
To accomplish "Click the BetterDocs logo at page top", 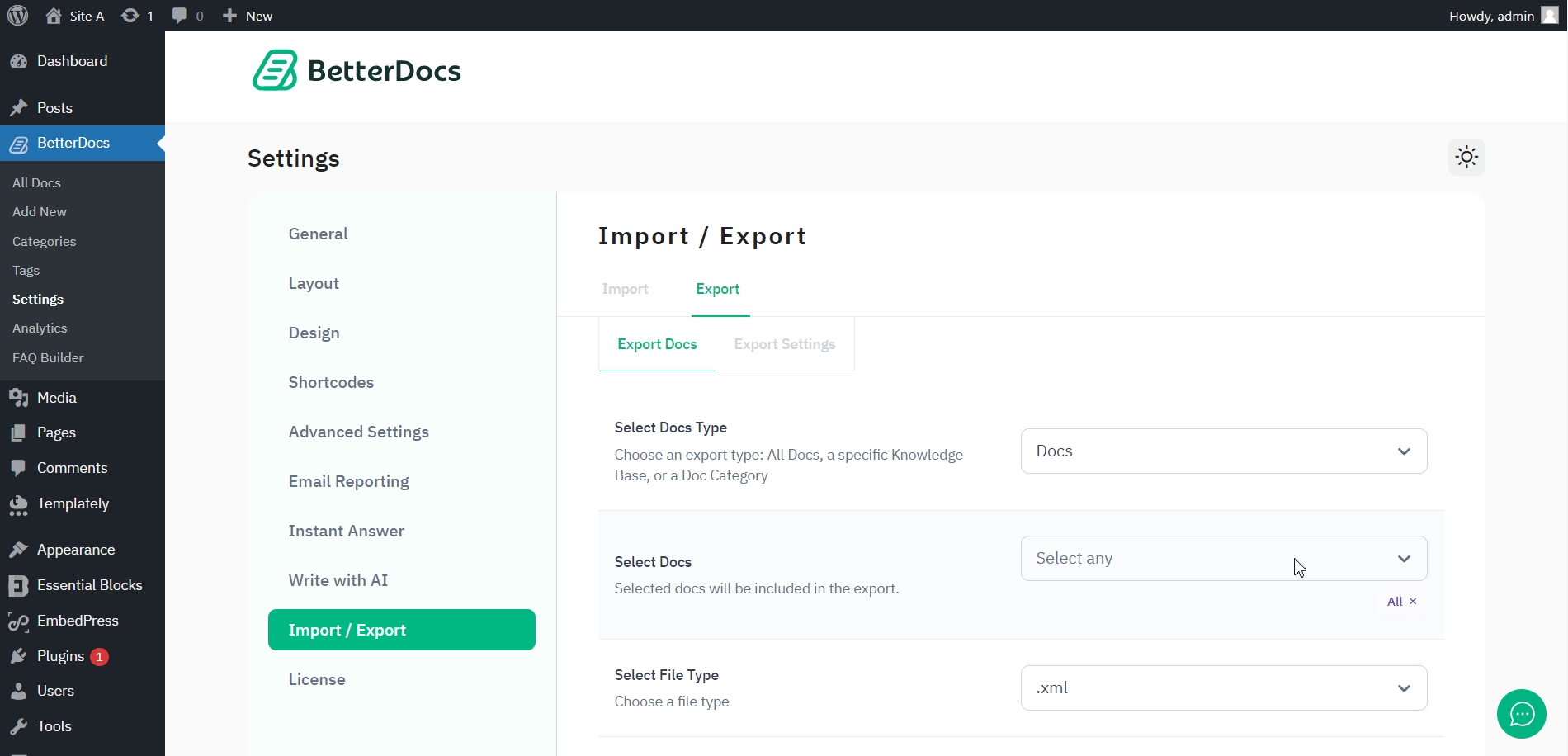I will point(357,71).
